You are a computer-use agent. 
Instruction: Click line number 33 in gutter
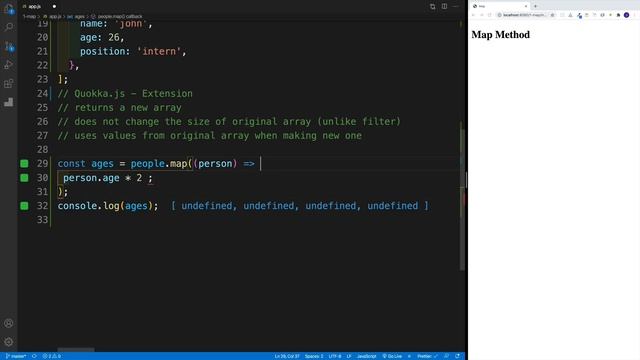point(42,220)
